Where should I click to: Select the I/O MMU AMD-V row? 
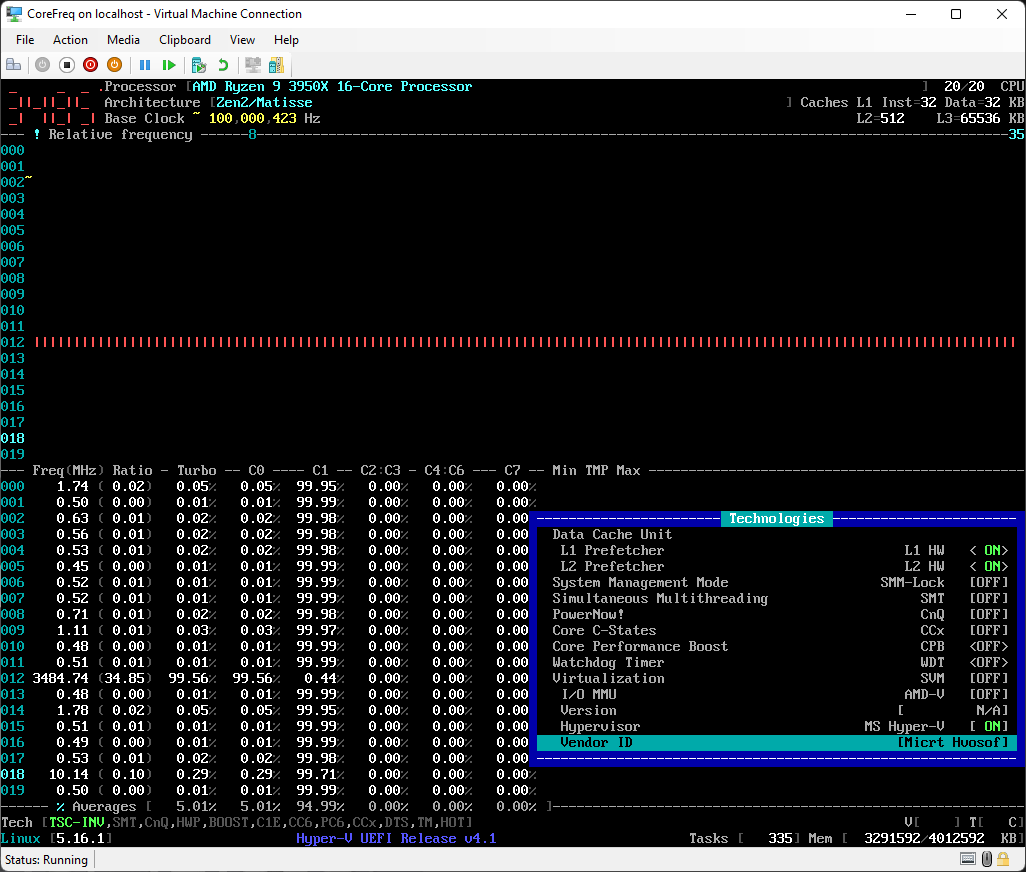point(777,694)
